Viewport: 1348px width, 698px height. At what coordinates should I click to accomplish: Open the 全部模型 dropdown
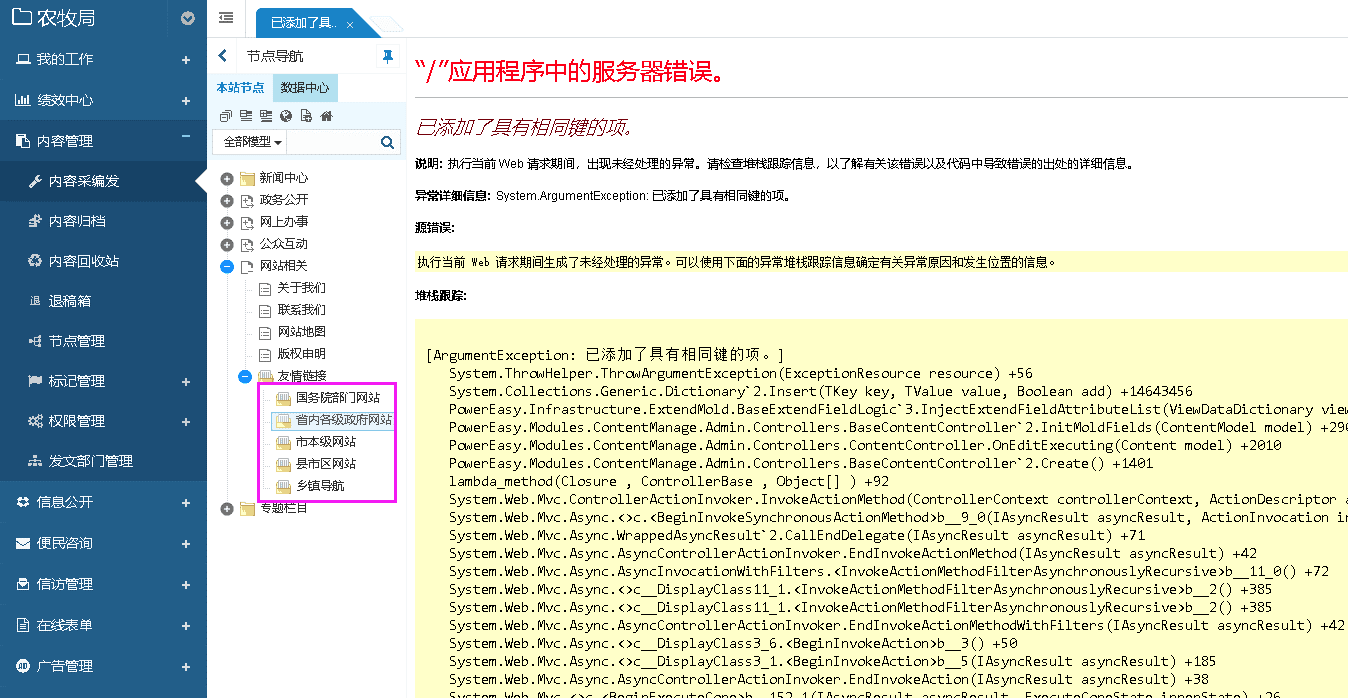(x=252, y=143)
